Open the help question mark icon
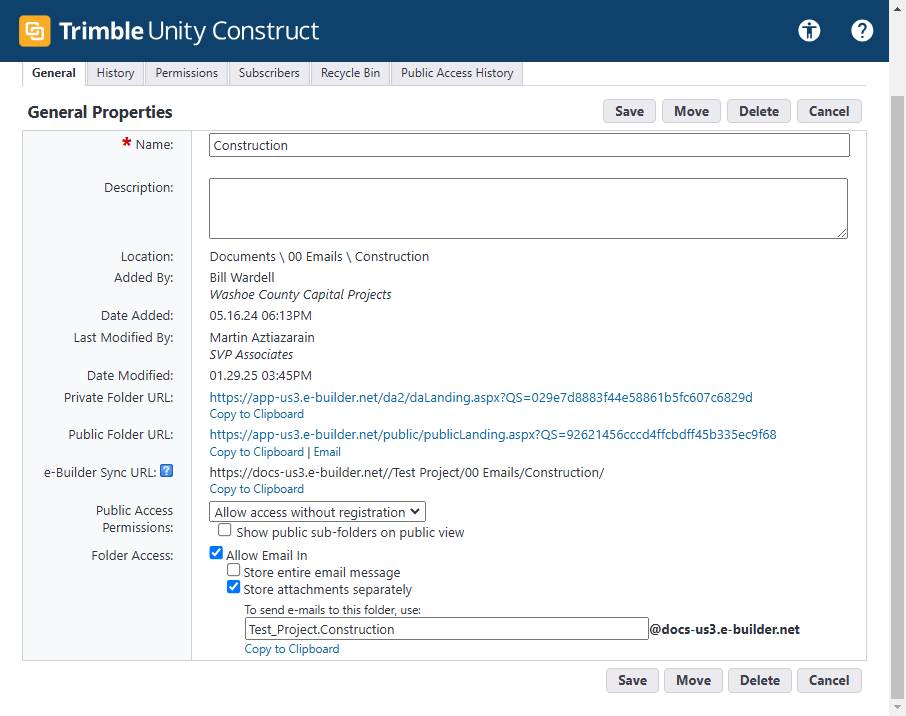This screenshot has height=716, width=906. coord(862,30)
